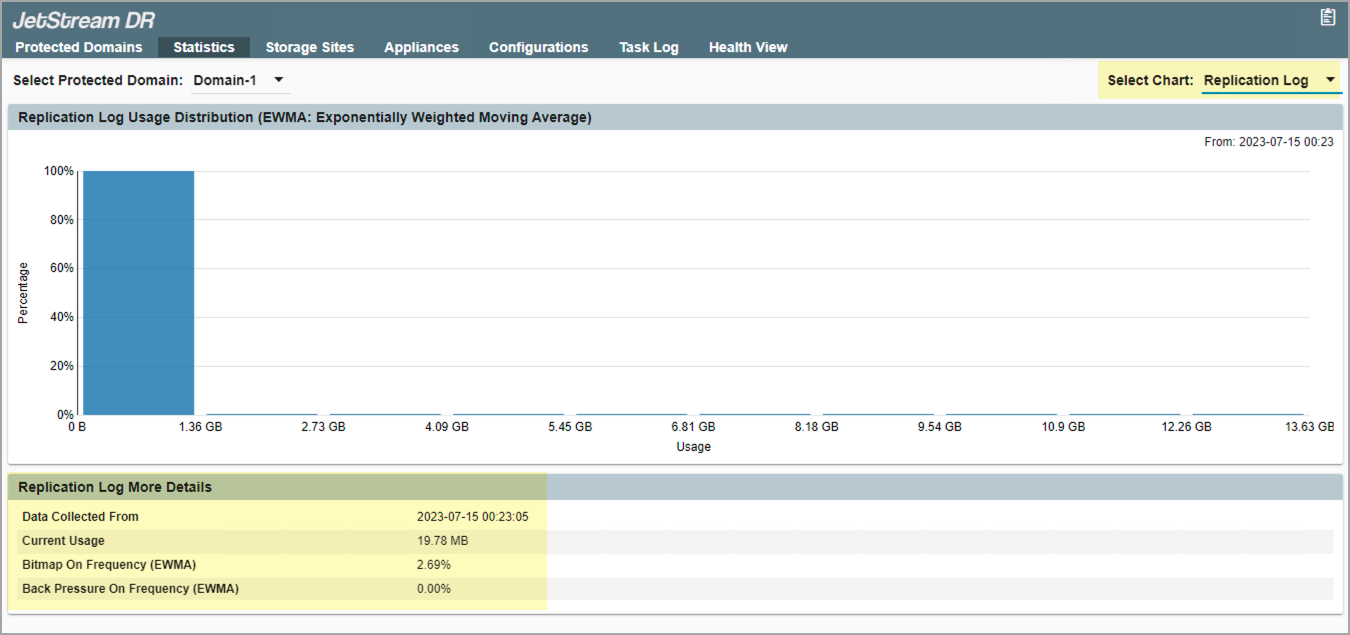
Task: View the Task Log tab
Action: 648,47
